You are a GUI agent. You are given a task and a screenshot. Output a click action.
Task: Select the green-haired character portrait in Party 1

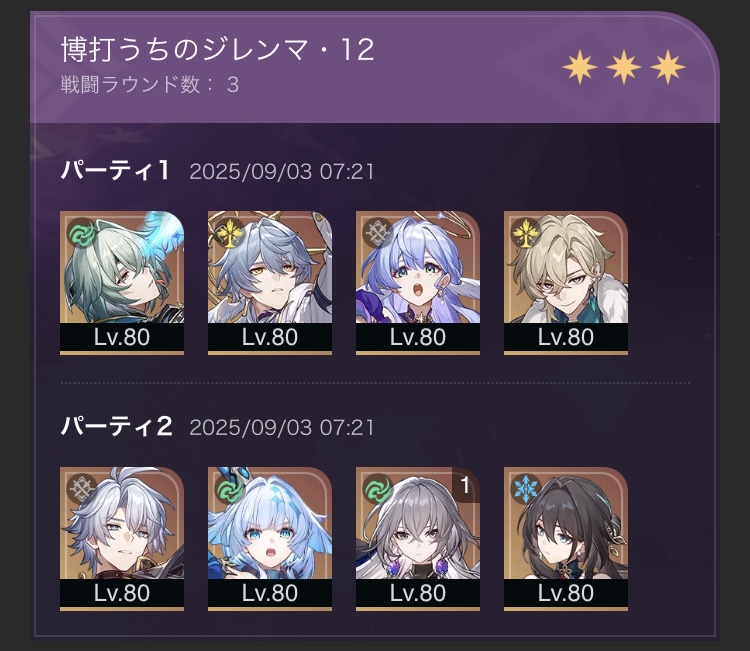click(x=122, y=283)
